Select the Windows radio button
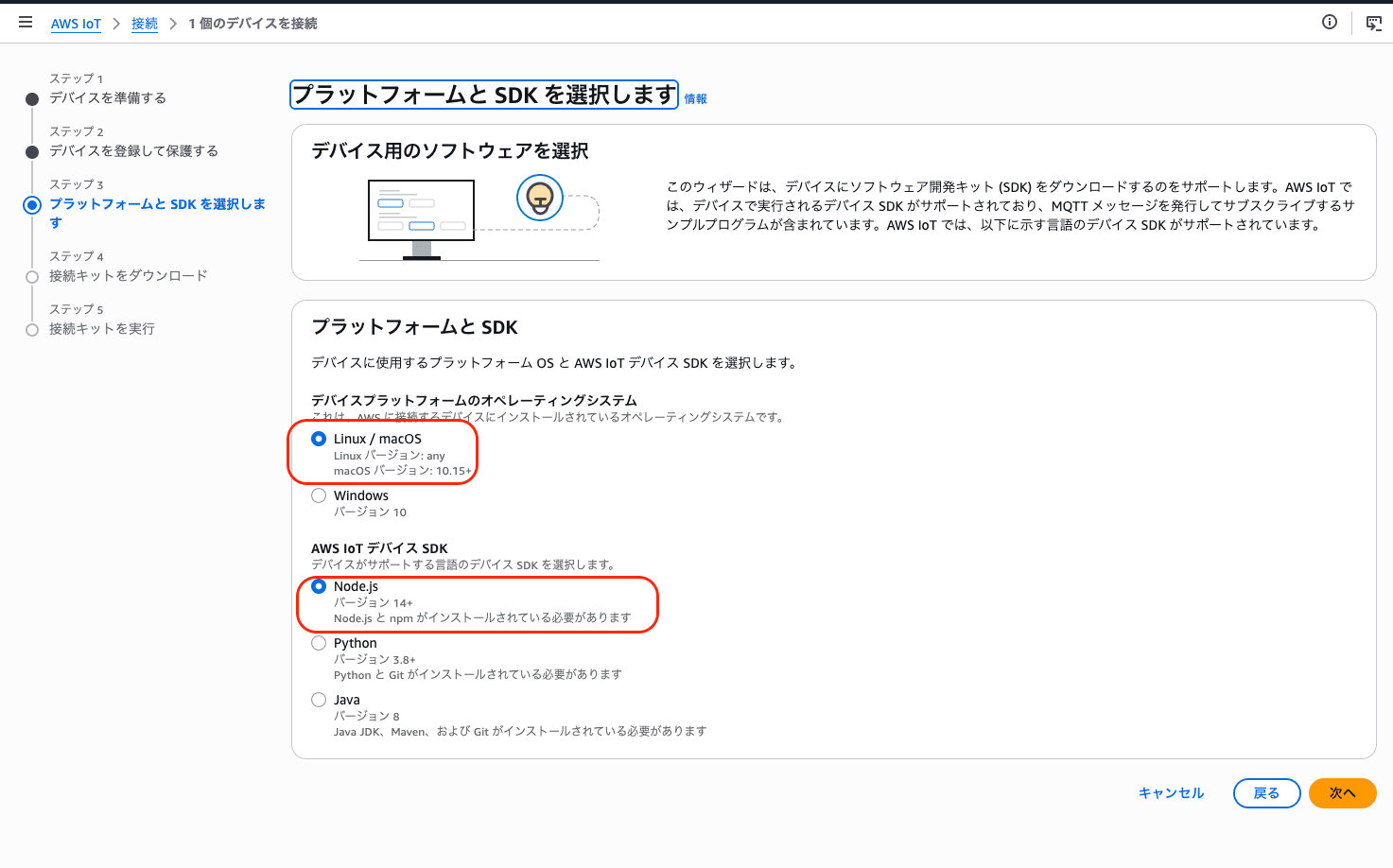The height and width of the screenshot is (868, 1393). coord(319,495)
